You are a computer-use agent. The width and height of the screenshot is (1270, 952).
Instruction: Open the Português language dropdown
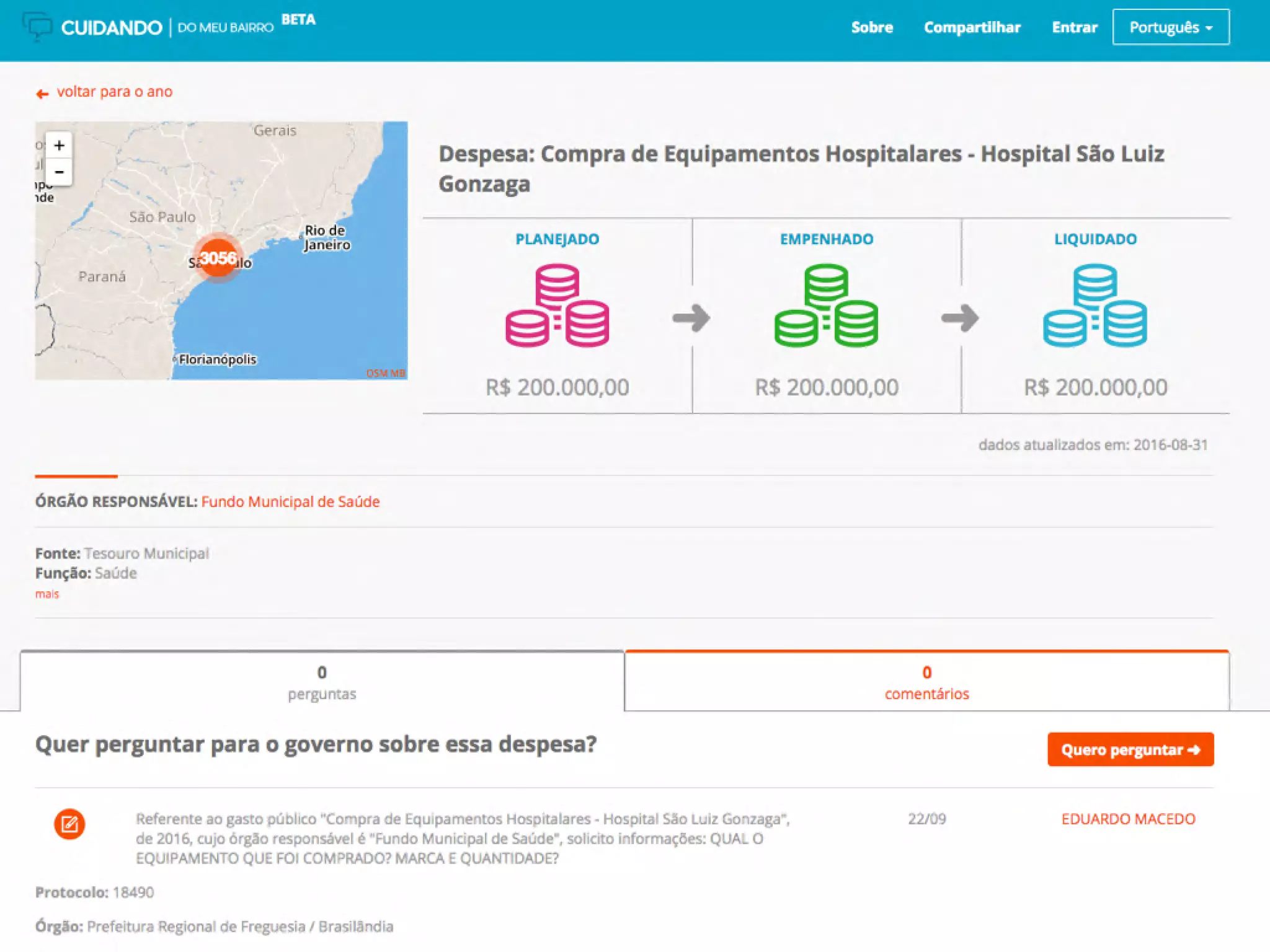(1170, 27)
